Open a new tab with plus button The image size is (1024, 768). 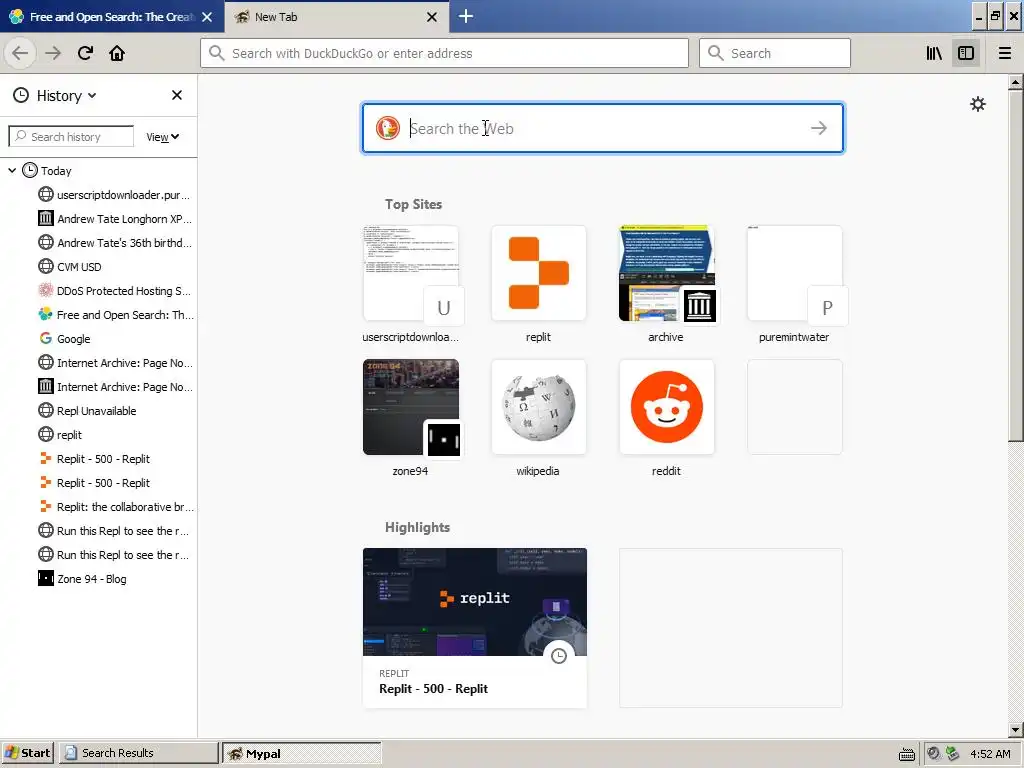pos(466,16)
